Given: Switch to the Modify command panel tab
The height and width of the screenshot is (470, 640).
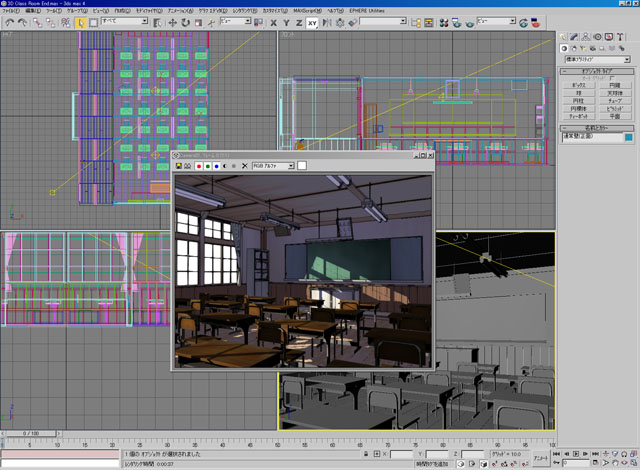Looking at the screenshot, I should [x=574, y=37].
